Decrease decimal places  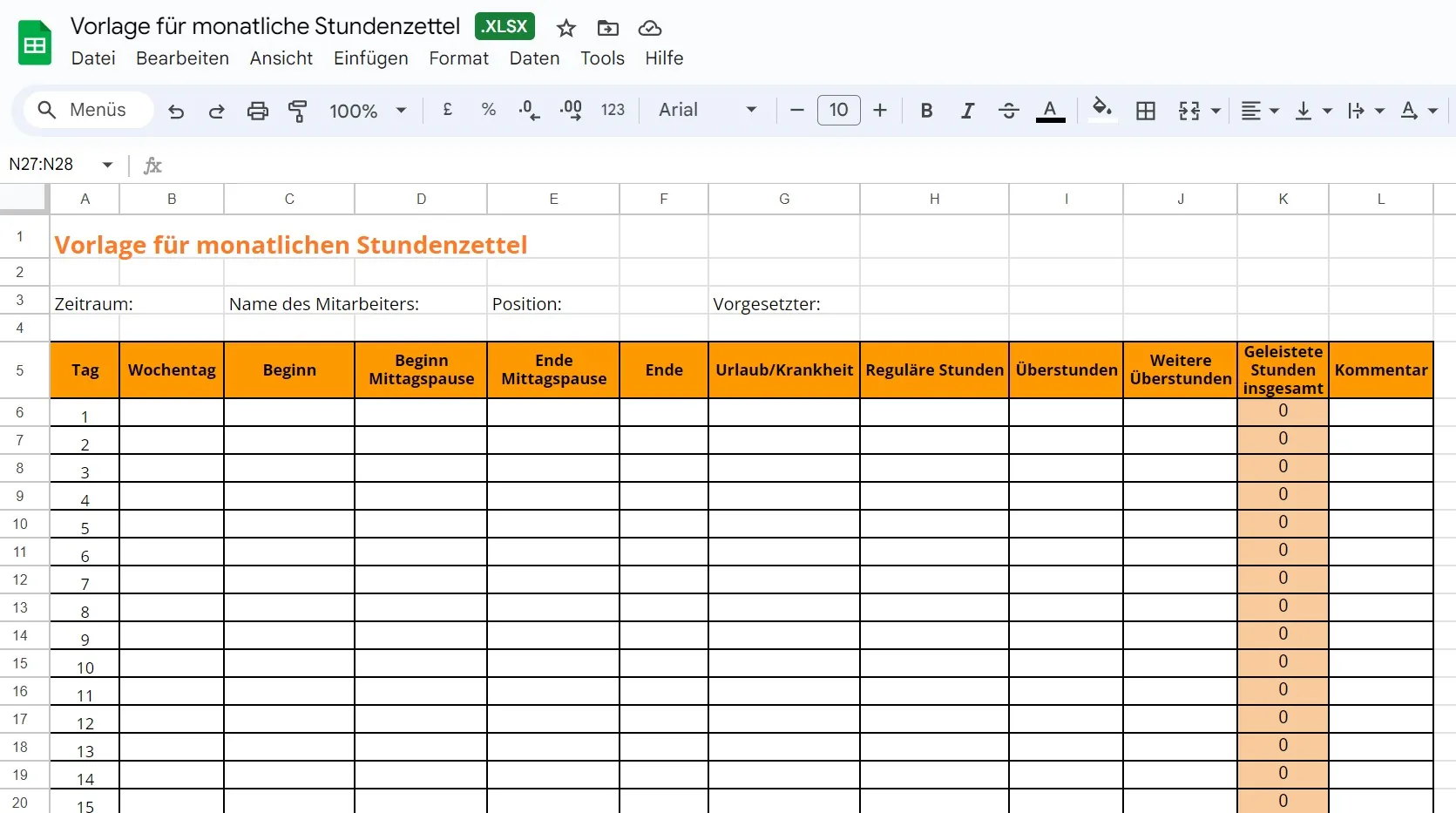pos(529,110)
